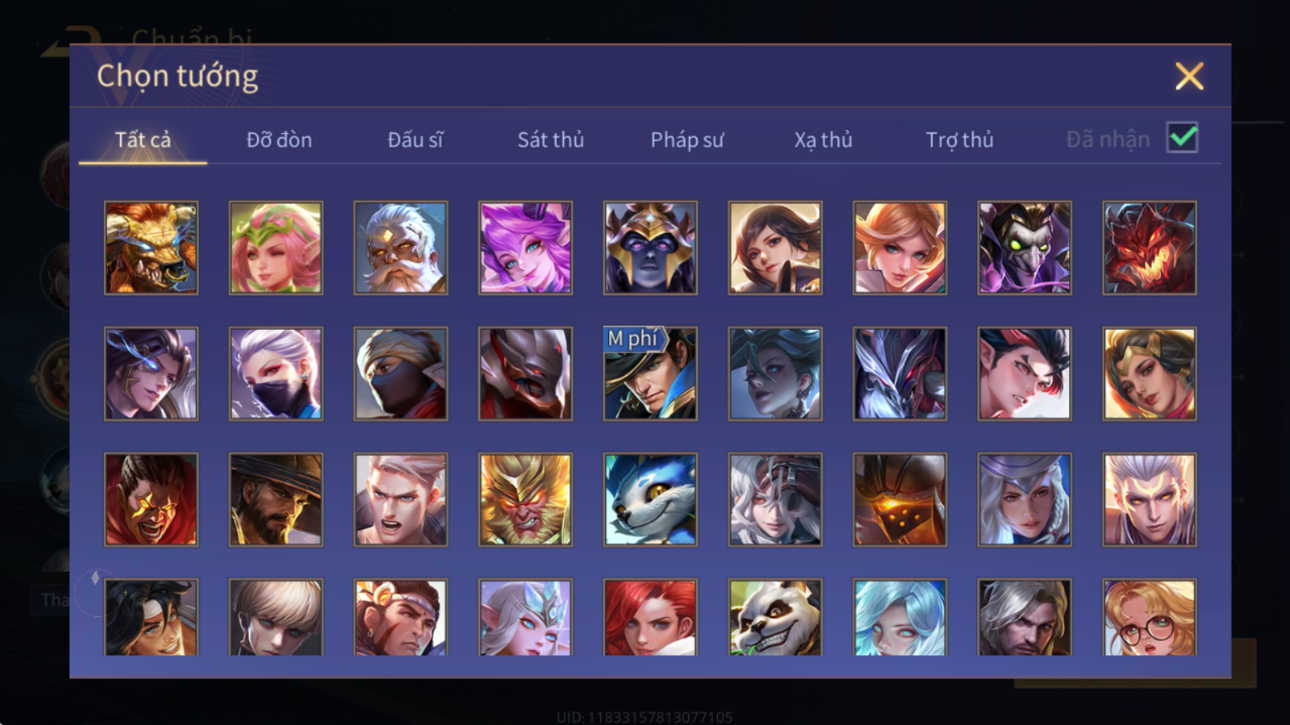Screen dimensions: 1290x725
Task: Select the purple-haired horned girl hero
Action: [525, 248]
